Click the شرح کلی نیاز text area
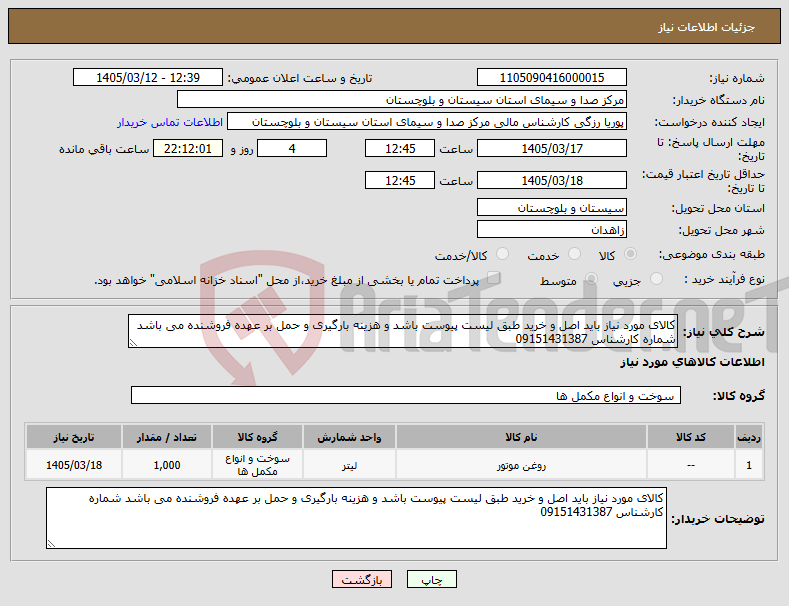789x606 pixels. (x=403, y=331)
